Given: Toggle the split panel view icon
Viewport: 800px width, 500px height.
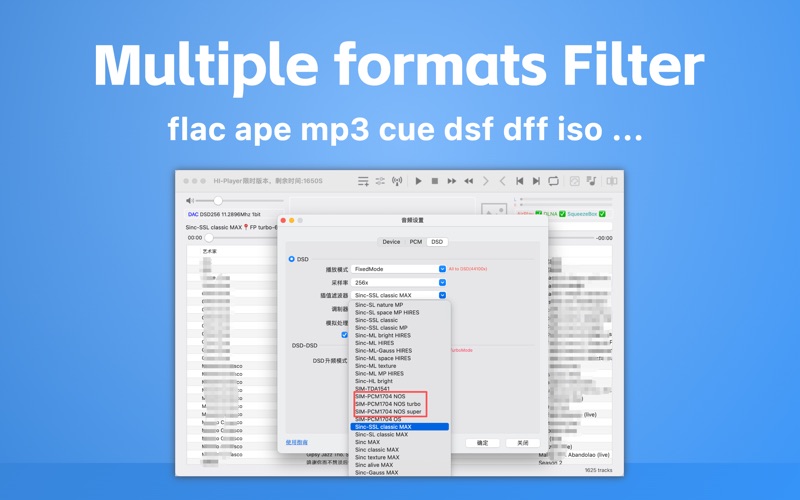Looking at the screenshot, I should 612,181.
